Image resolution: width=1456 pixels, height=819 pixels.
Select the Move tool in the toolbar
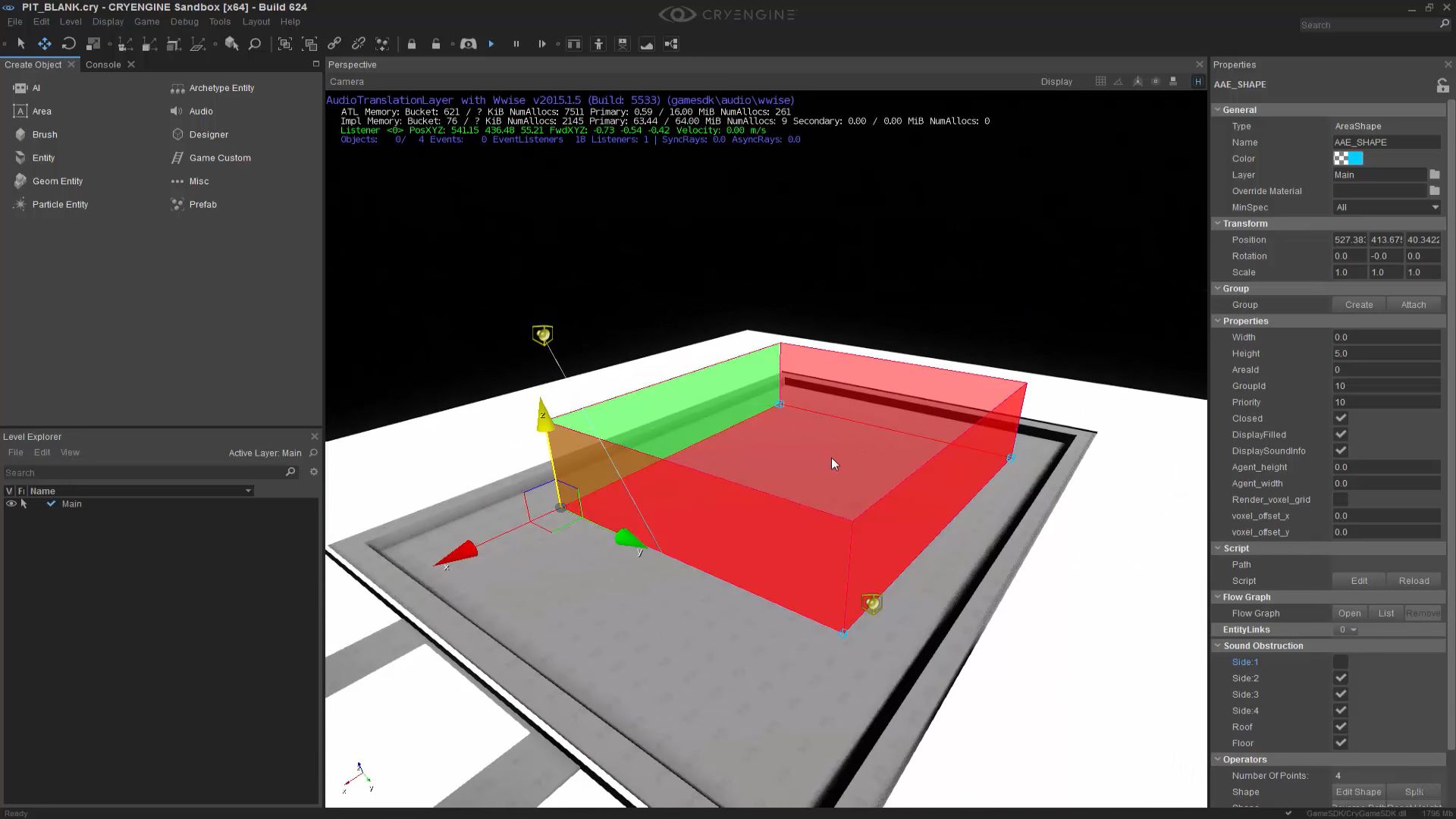coord(45,43)
